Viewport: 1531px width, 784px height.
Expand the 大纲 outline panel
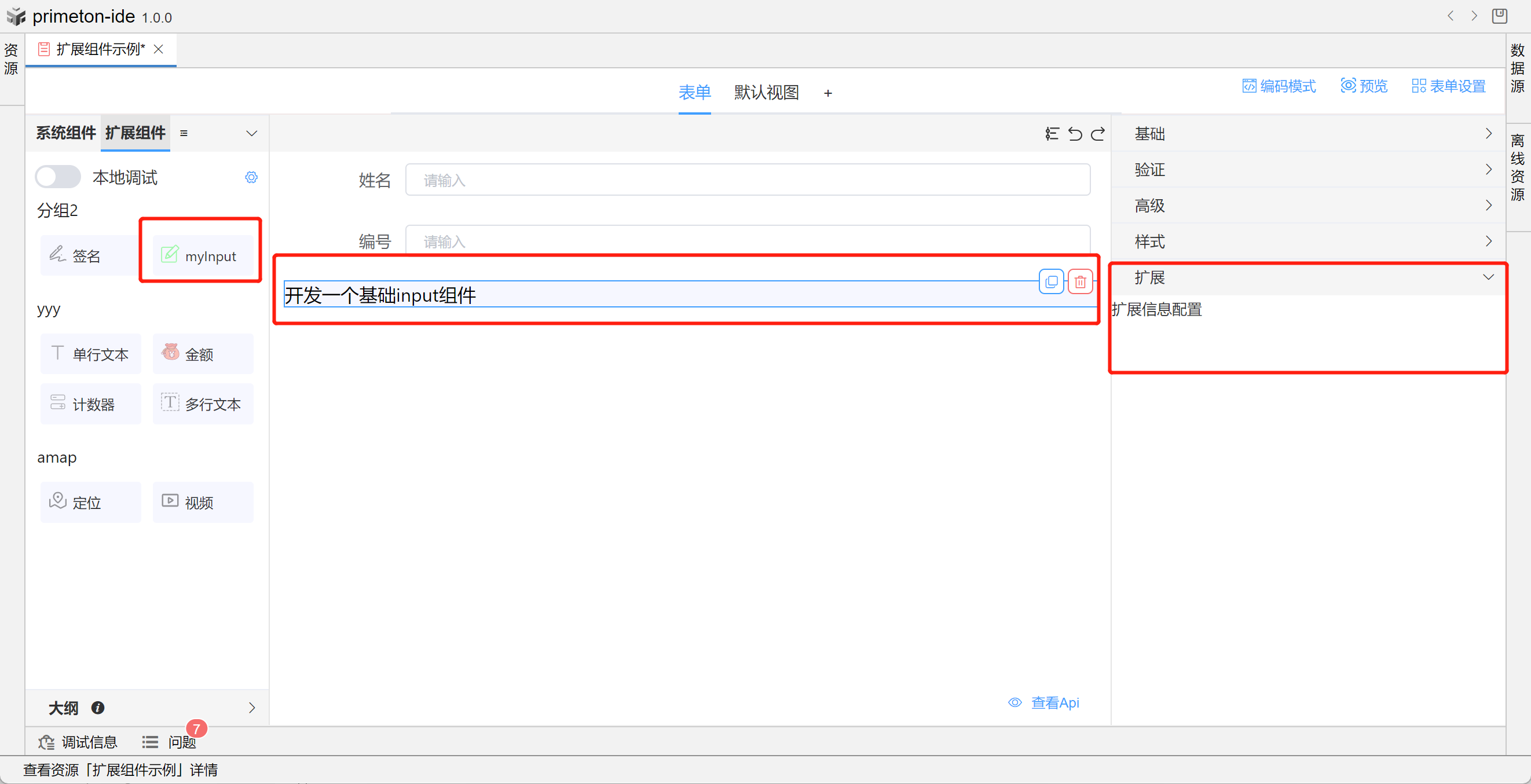251,708
